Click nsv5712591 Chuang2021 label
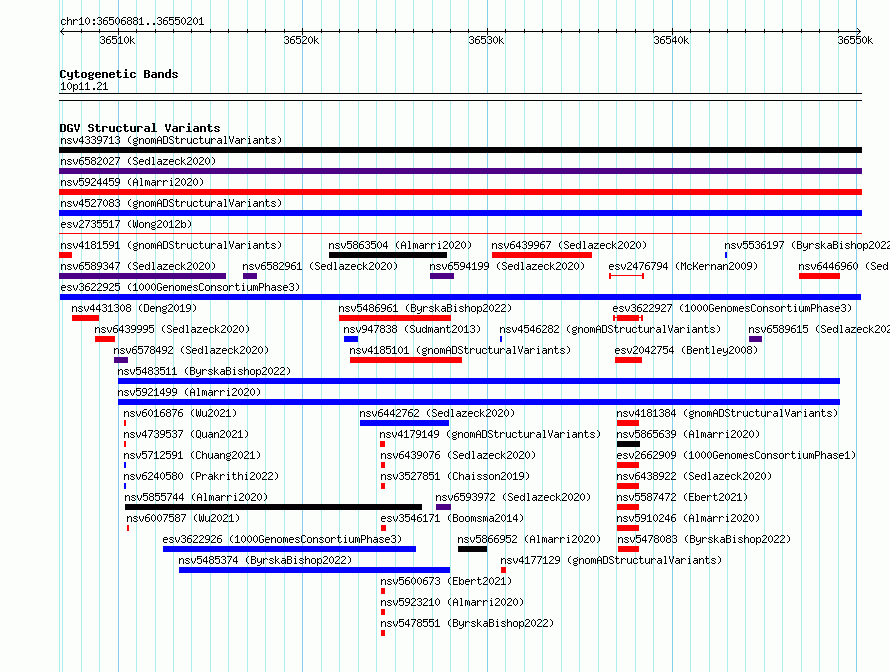This screenshot has width=890, height=672. click(x=192, y=455)
